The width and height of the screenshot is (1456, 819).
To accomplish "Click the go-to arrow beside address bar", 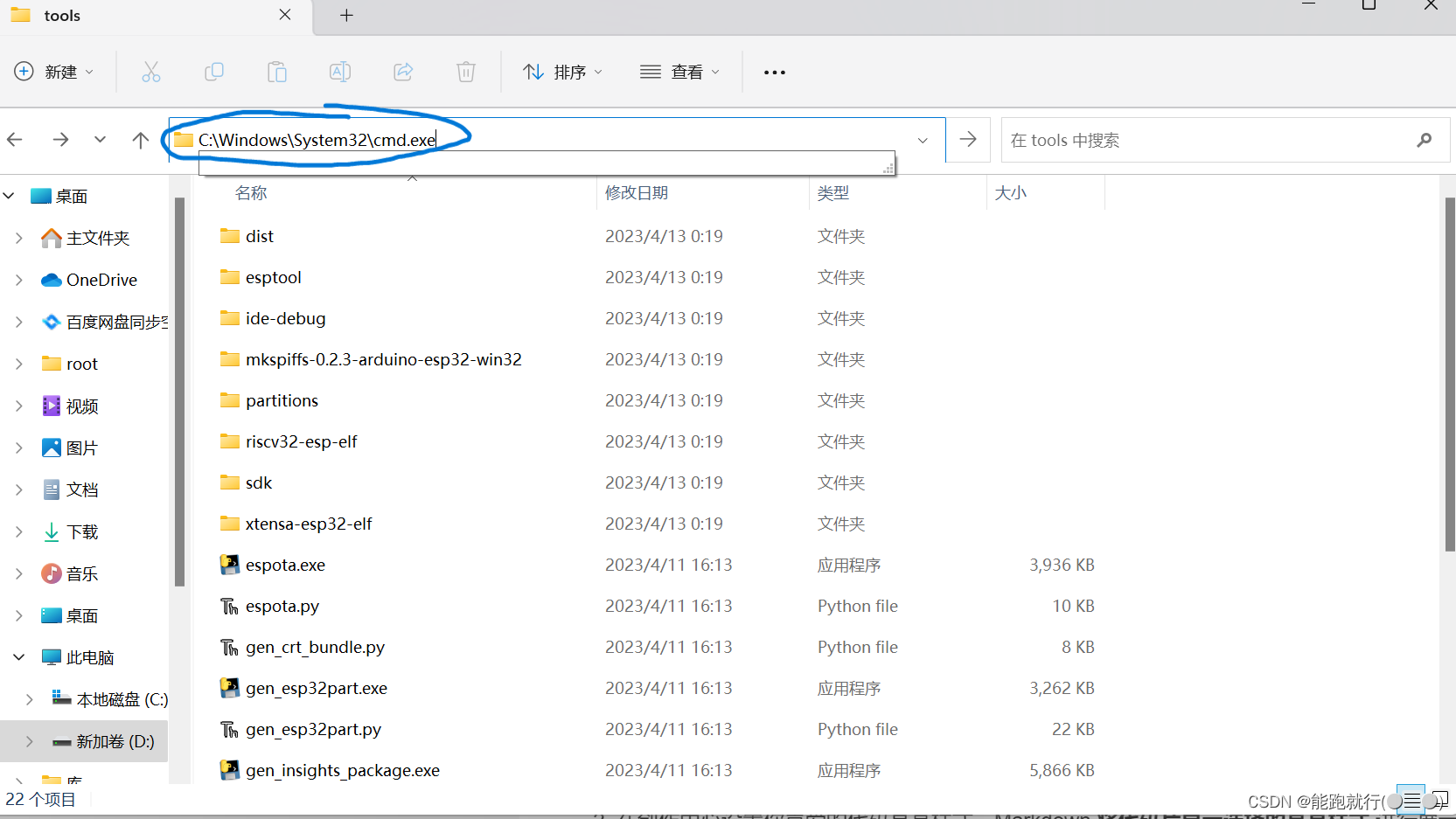I will click(x=968, y=139).
